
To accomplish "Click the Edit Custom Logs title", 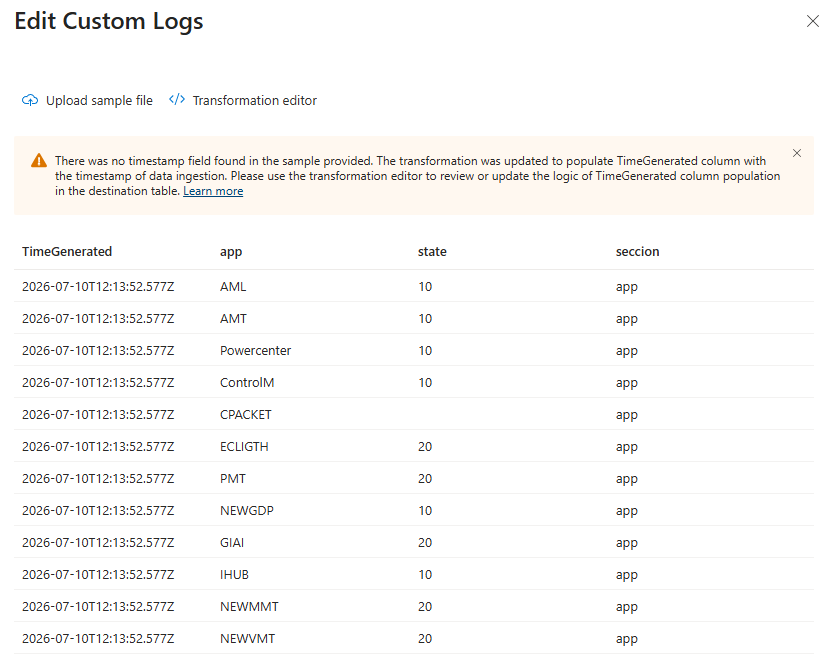I will coord(109,22).
